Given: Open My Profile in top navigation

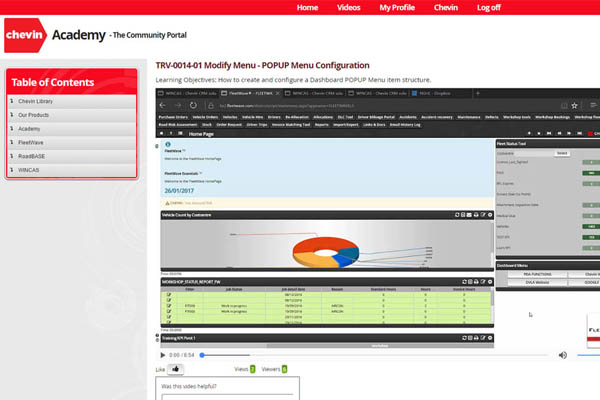Looking at the screenshot, I should [397, 7].
